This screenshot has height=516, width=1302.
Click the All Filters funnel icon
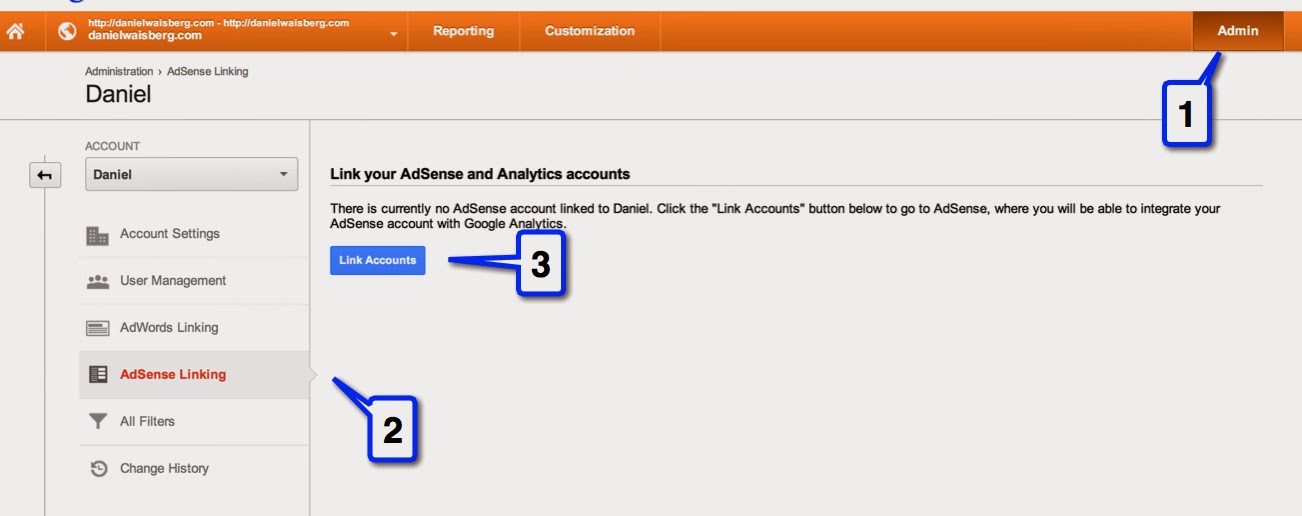coord(98,422)
